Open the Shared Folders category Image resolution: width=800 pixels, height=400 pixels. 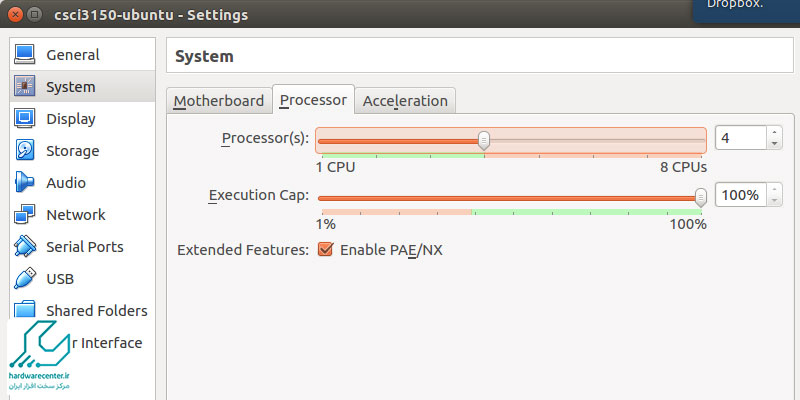tap(96, 311)
